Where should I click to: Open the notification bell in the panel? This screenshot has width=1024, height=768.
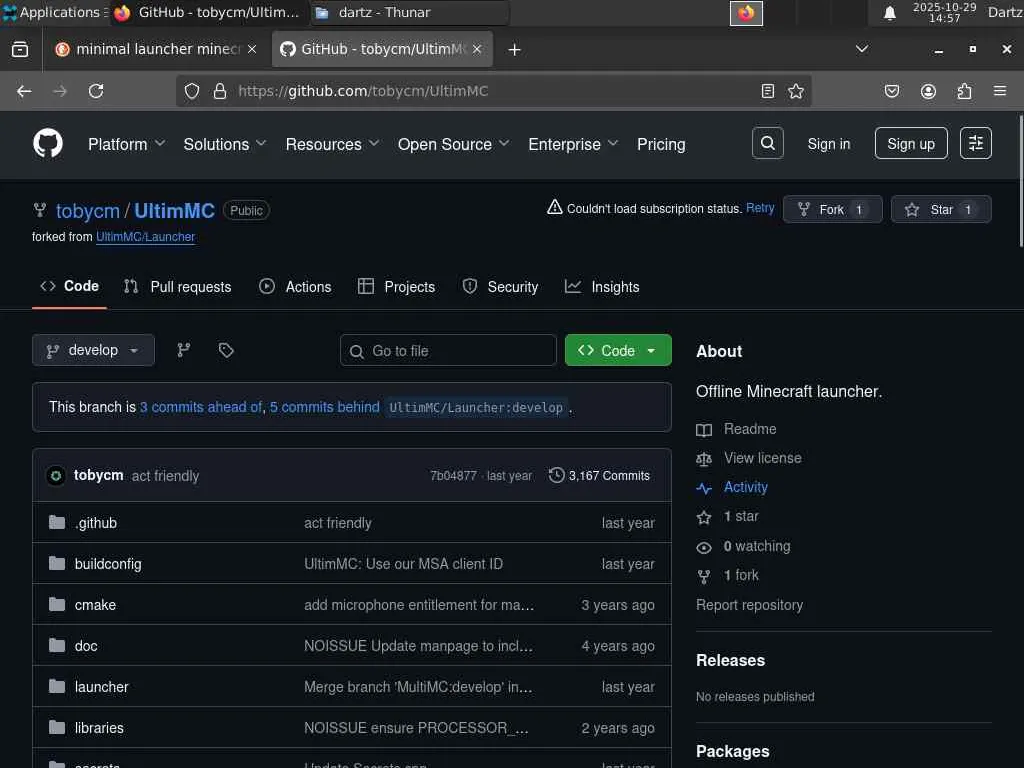[x=889, y=13]
